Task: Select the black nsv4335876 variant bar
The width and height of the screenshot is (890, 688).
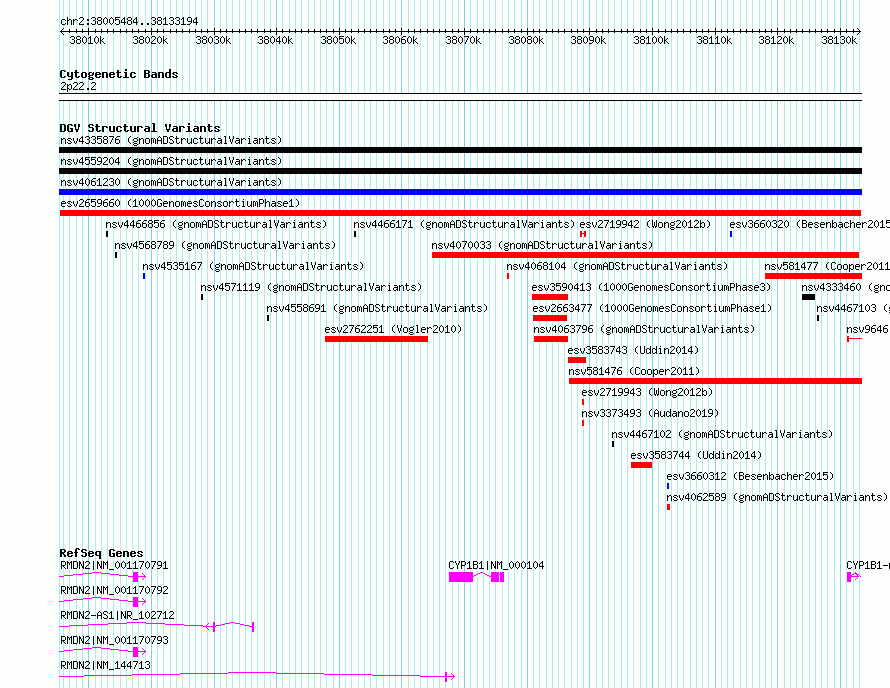Action: tap(460, 150)
